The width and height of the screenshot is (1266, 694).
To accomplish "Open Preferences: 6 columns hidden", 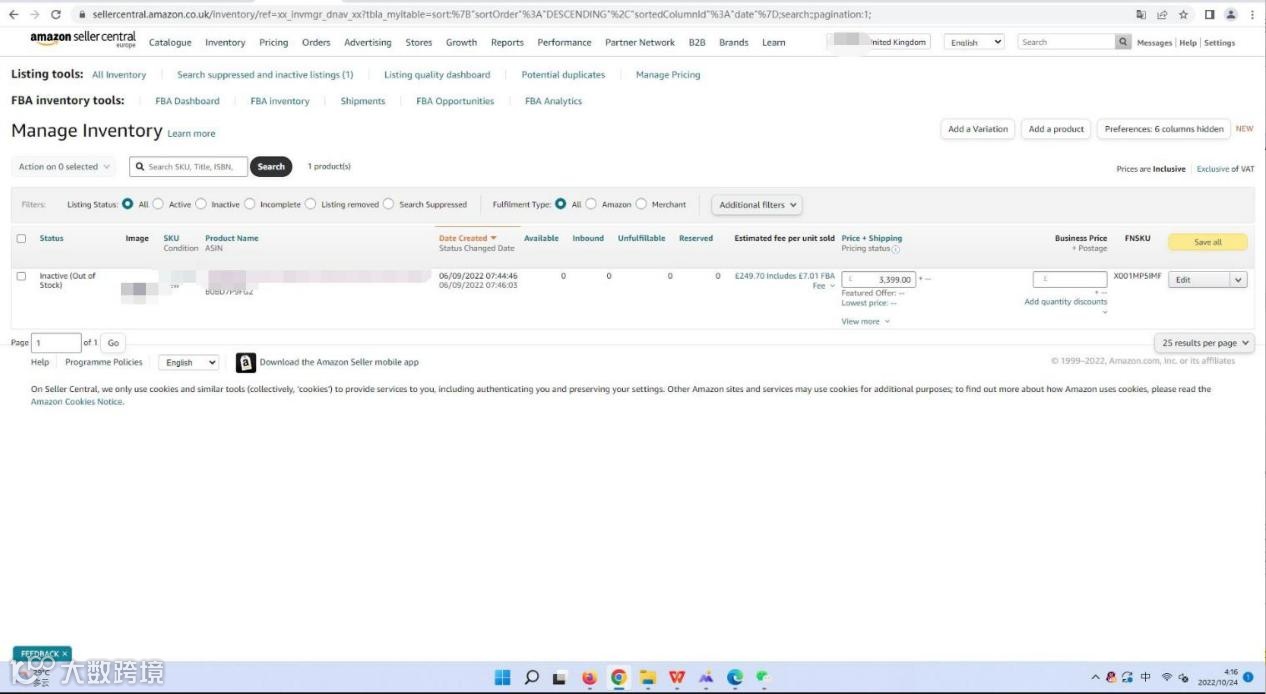I will point(1164,129).
